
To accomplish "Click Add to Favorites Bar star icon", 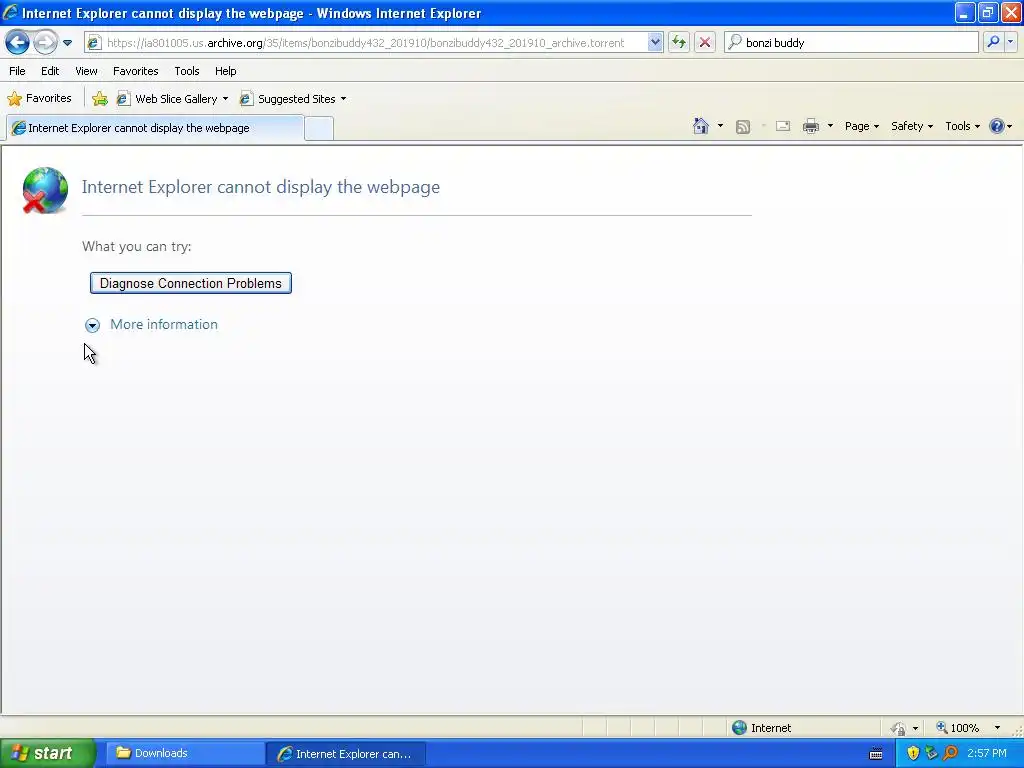I will coord(100,99).
